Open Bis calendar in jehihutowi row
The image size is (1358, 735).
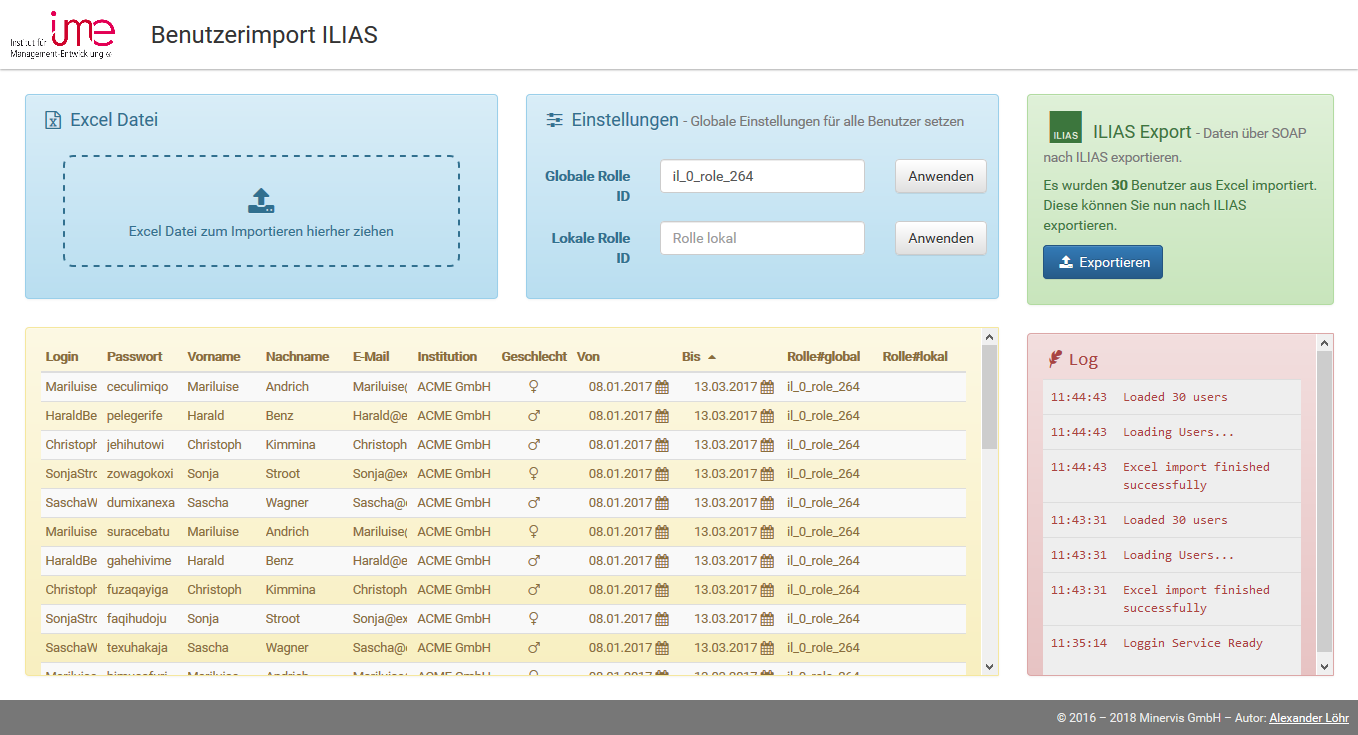[x=767, y=445]
